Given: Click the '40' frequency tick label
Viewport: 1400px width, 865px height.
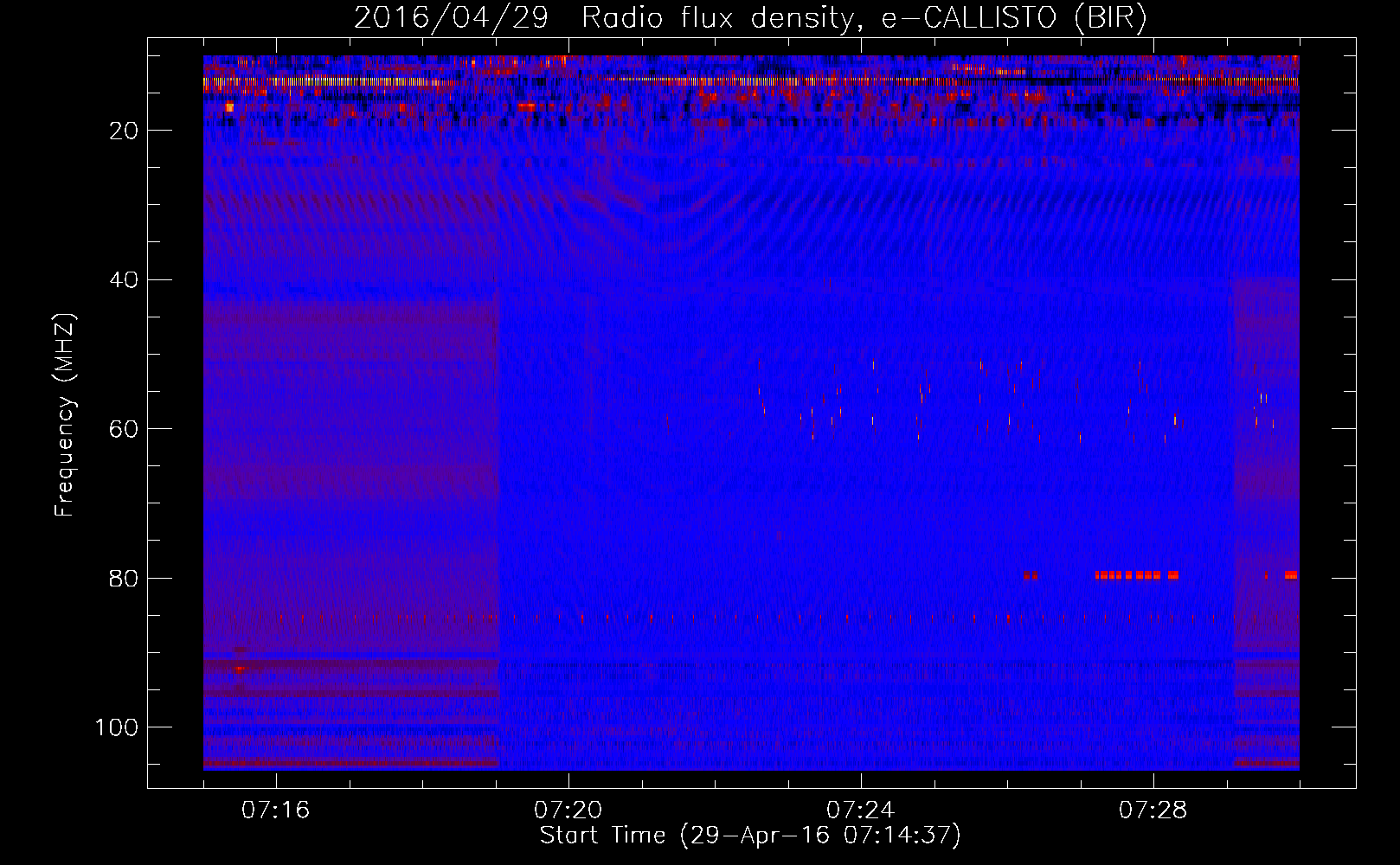Looking at the screenshot, I should coord(125,280).
